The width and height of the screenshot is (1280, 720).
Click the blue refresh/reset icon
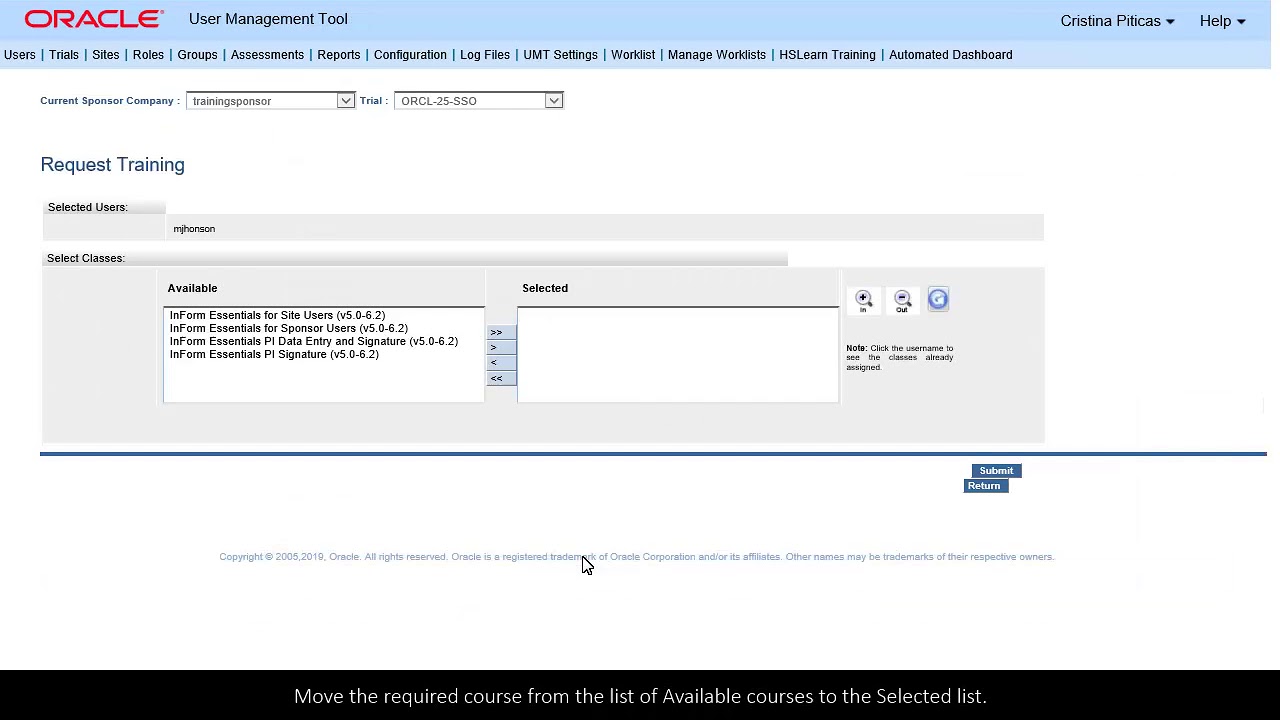938,299
